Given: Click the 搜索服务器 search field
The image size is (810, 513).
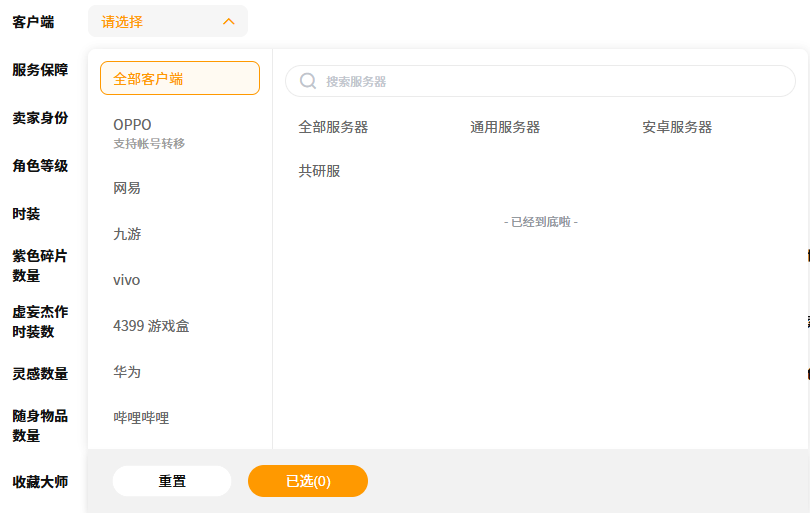Looking at the screenshot, I should 550,81.
